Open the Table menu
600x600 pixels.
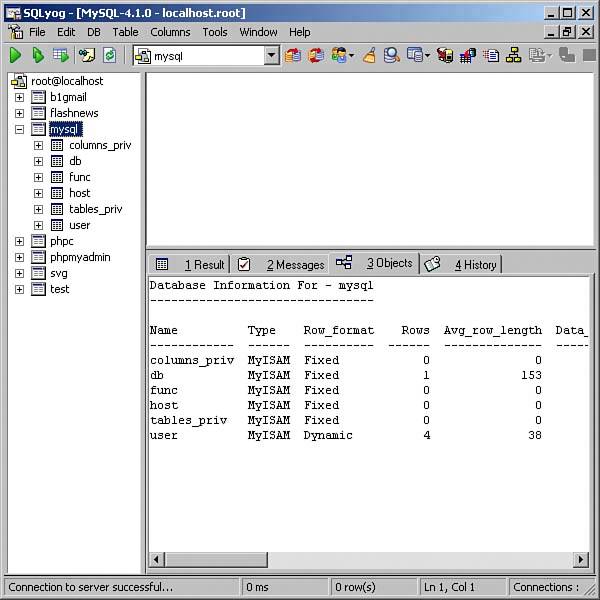[x=125, y=32]
